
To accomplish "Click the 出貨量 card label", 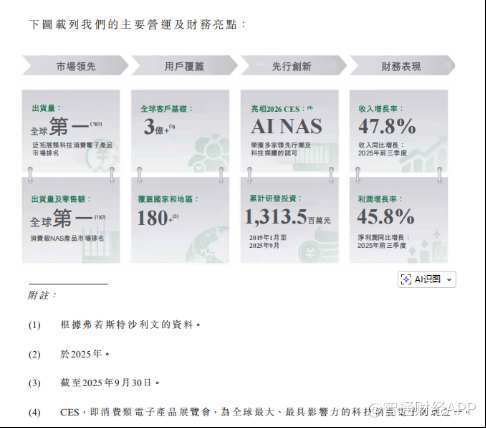I will (46, 108).
